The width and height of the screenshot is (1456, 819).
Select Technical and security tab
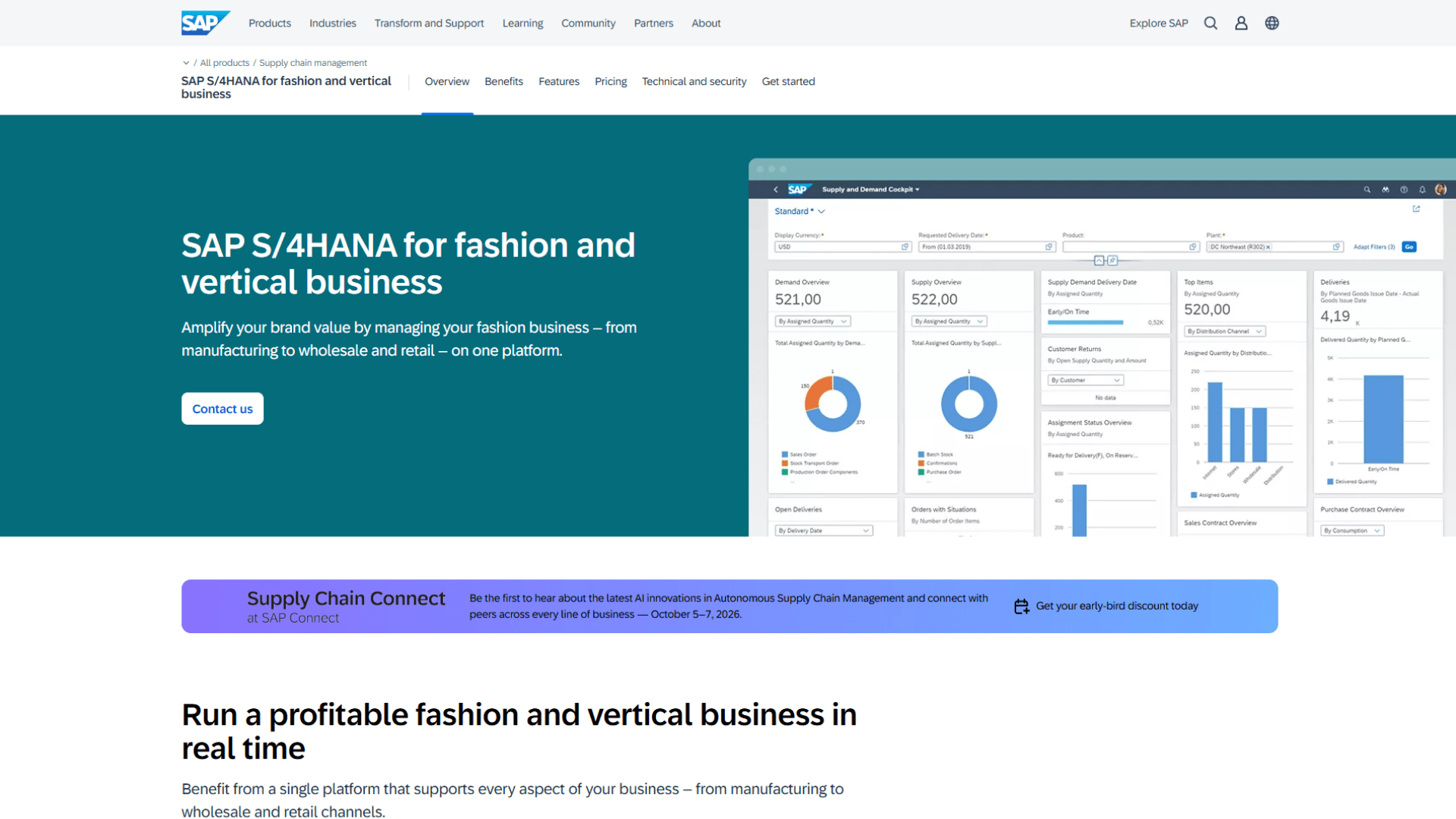(694, 81)
